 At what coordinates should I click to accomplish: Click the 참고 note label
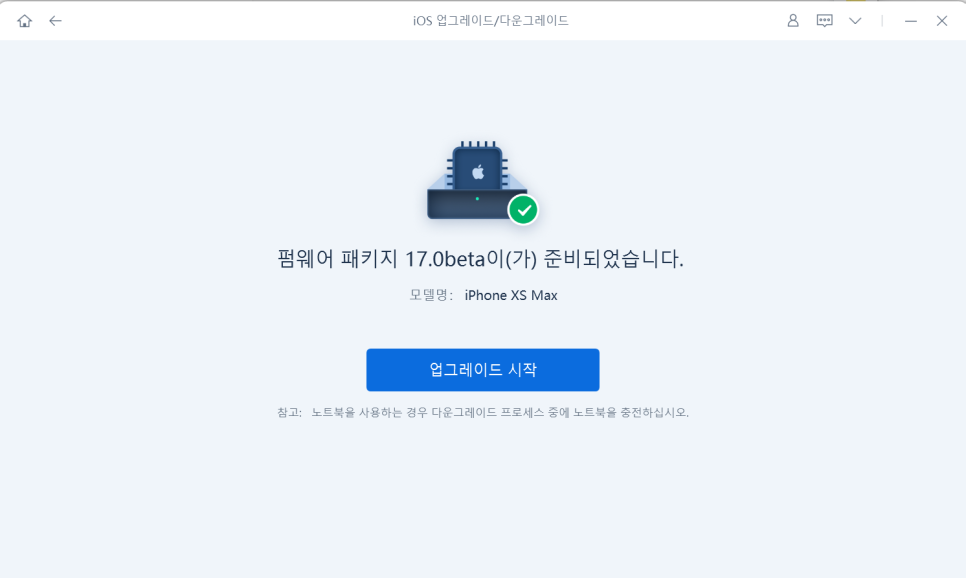coord(289,412)
